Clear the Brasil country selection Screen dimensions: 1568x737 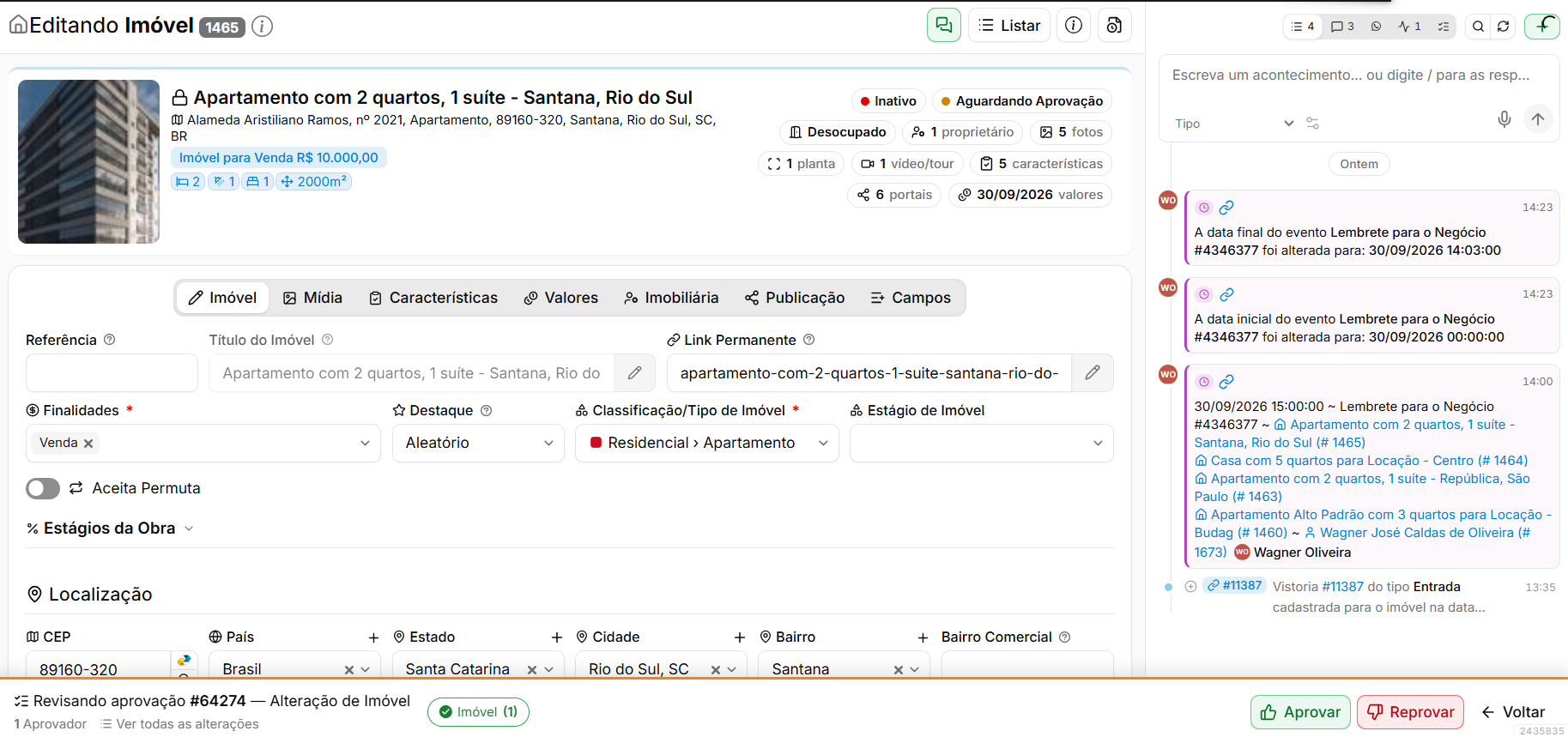tap(348, 669)
